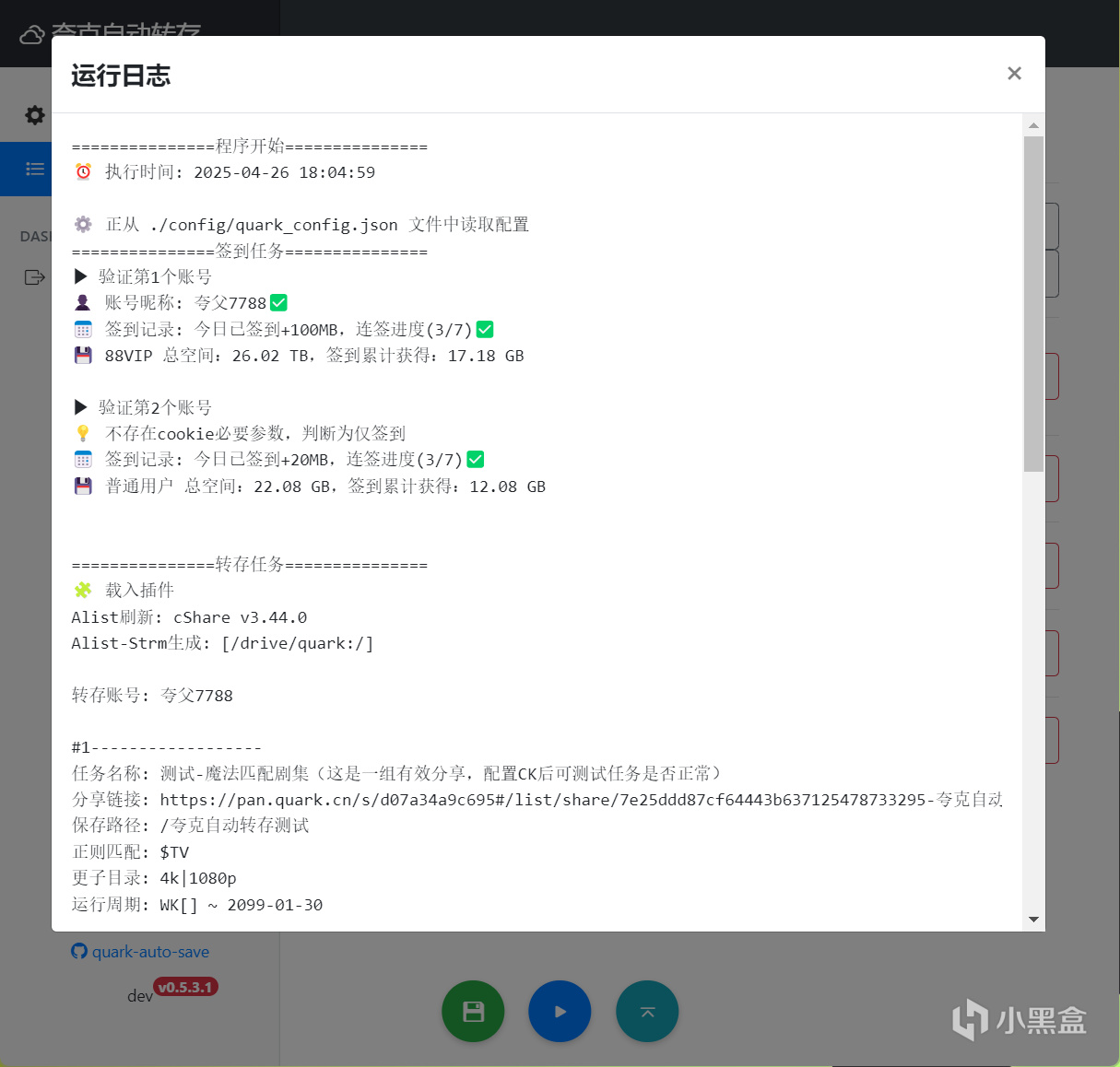This screenshot has height=1067, width=1120.
Task: Click the green check after +20MB 连签进度(3/7)
Action: (x=476, y=460)
